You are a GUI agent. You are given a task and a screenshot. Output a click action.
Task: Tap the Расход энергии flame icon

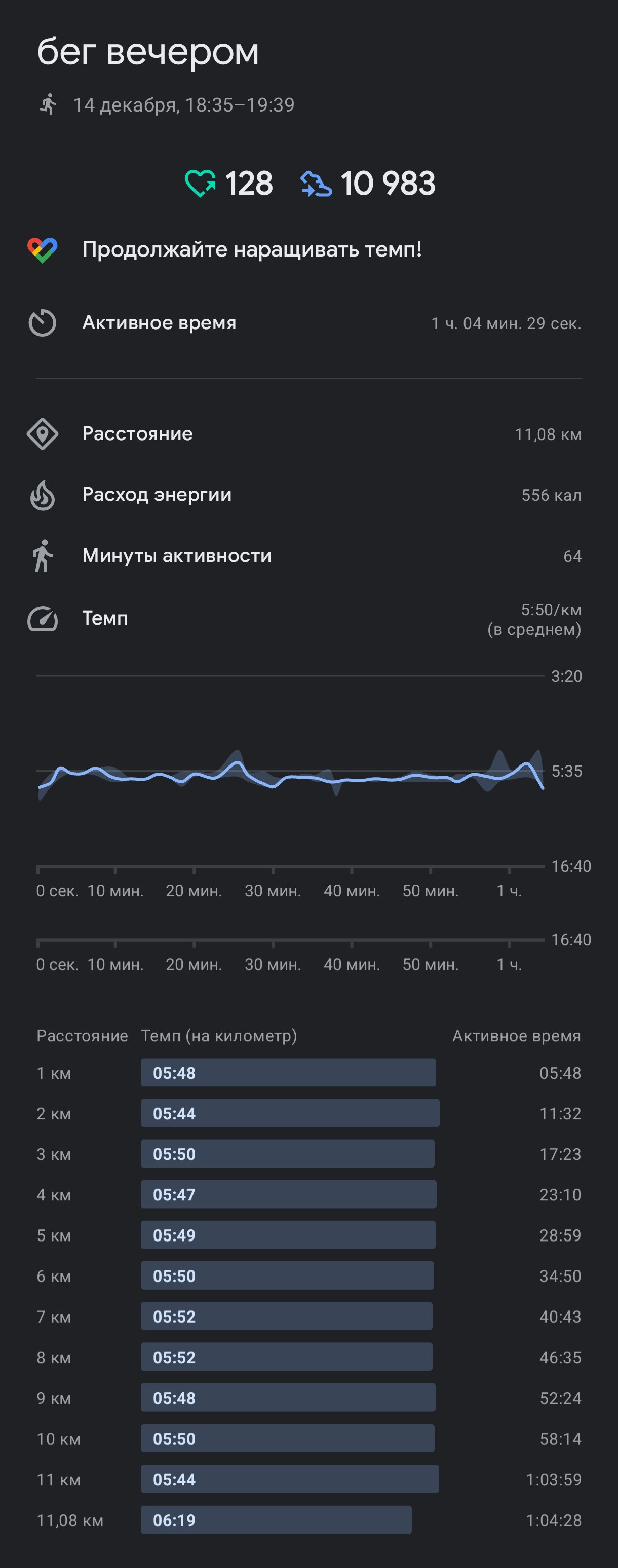coord(43,495)
